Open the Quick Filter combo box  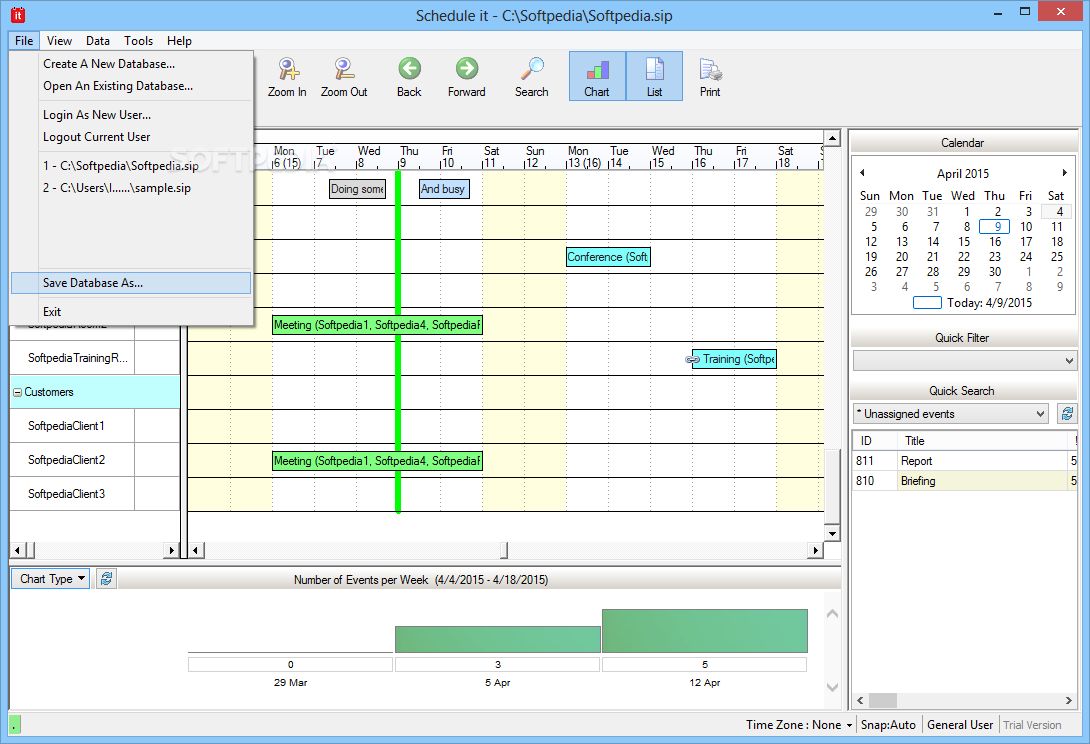click(965, 360)
